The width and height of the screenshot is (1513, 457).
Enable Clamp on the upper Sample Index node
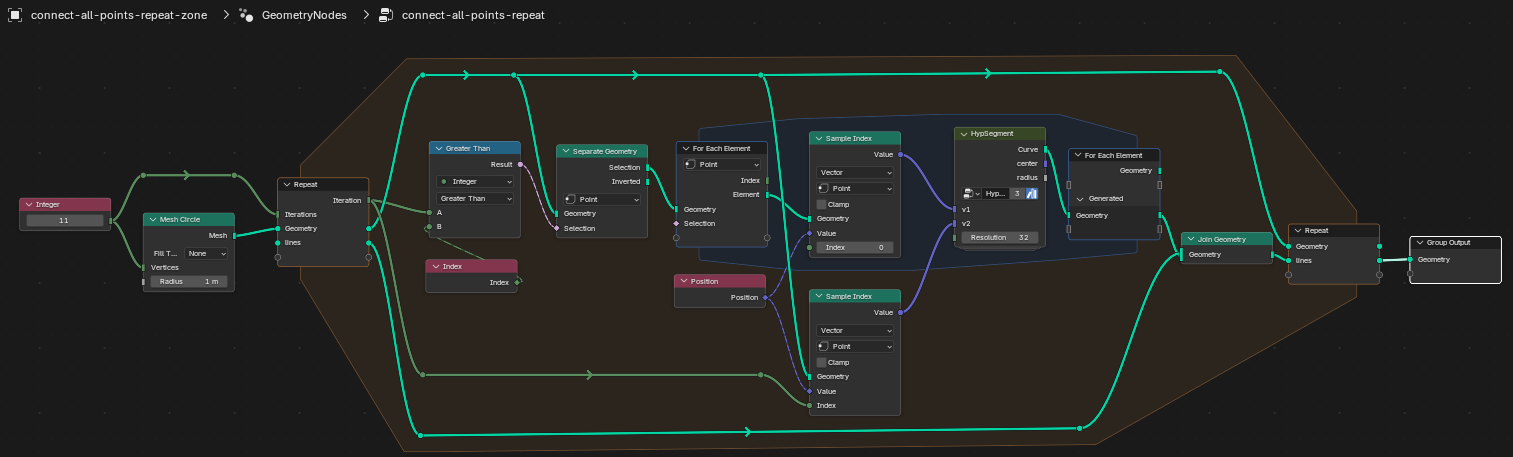click(822, 204)
